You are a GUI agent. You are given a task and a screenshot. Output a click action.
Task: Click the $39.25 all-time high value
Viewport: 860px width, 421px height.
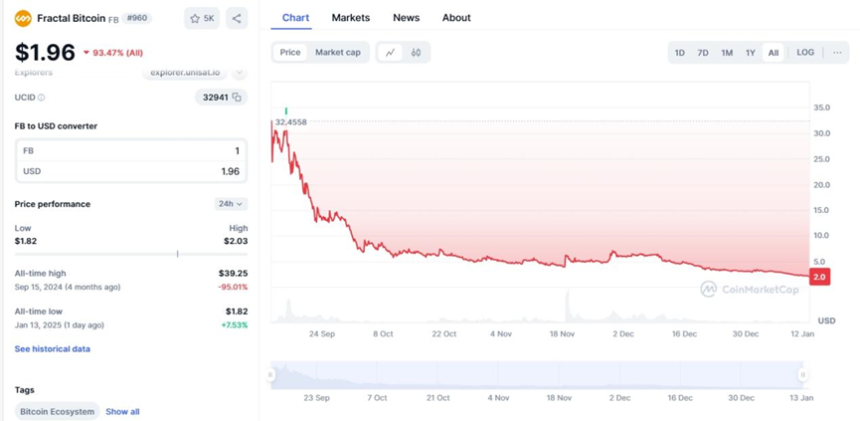(x=233, y=273)
